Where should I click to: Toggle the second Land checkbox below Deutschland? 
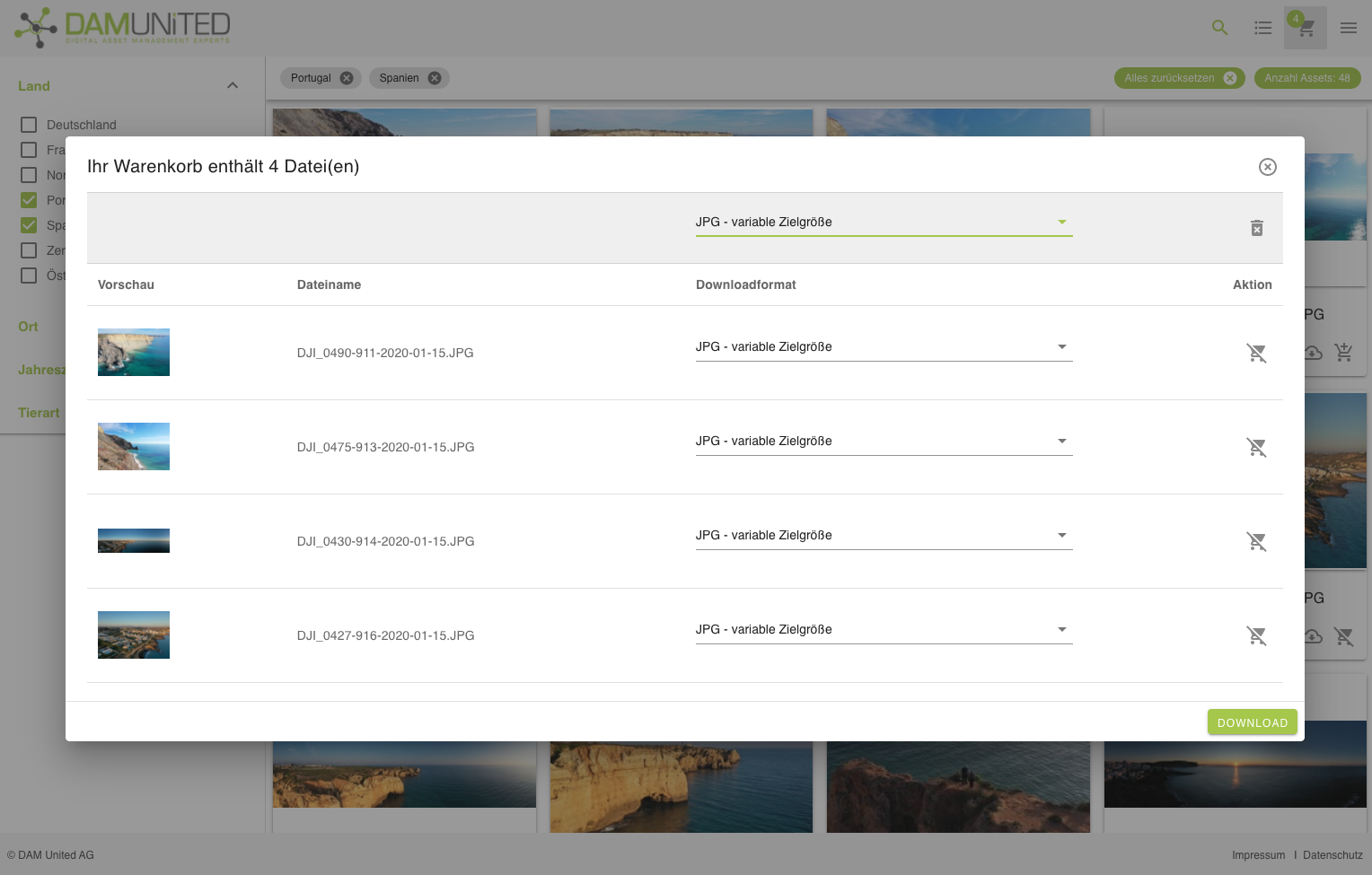pyautogui.click(x=29, y=150)
